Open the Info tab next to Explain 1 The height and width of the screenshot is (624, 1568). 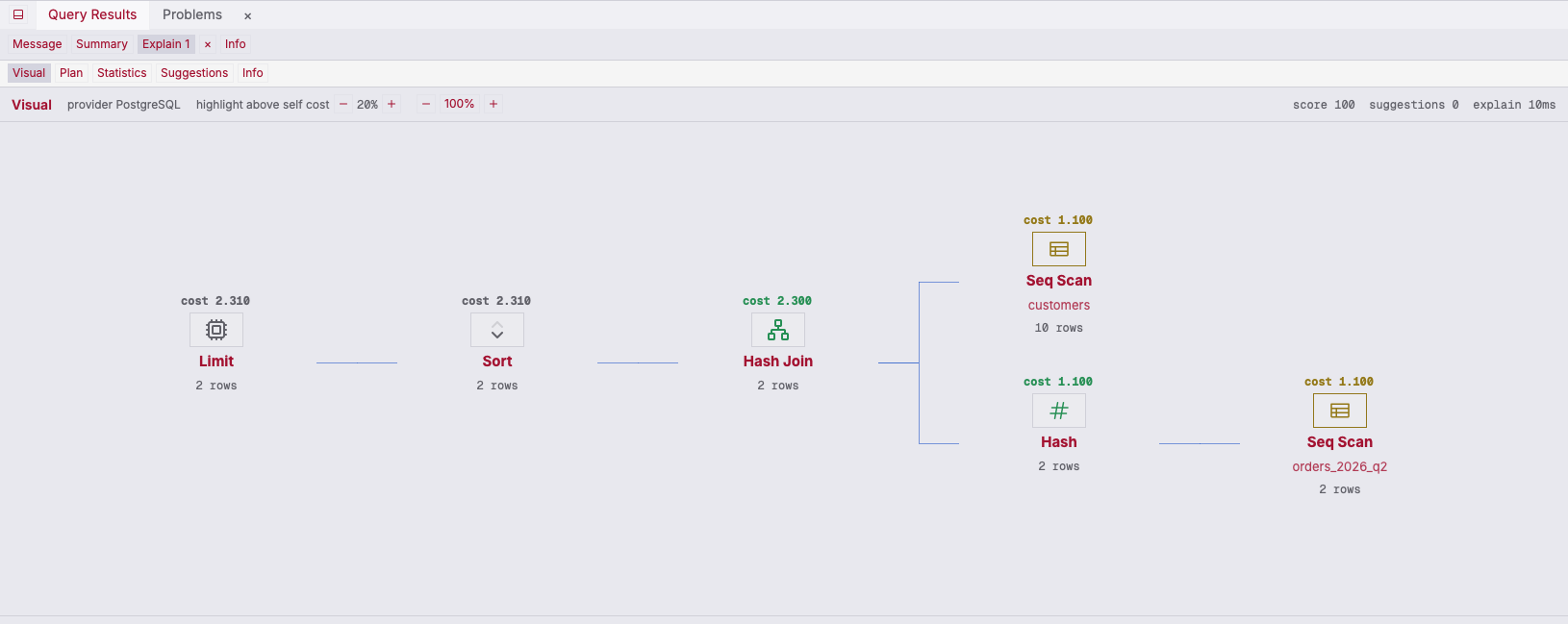(x=236, y=44)
